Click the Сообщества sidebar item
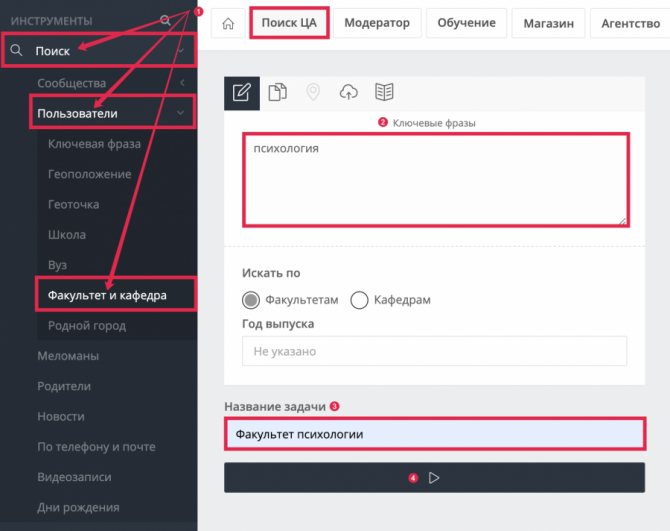 tap(71, 83)
